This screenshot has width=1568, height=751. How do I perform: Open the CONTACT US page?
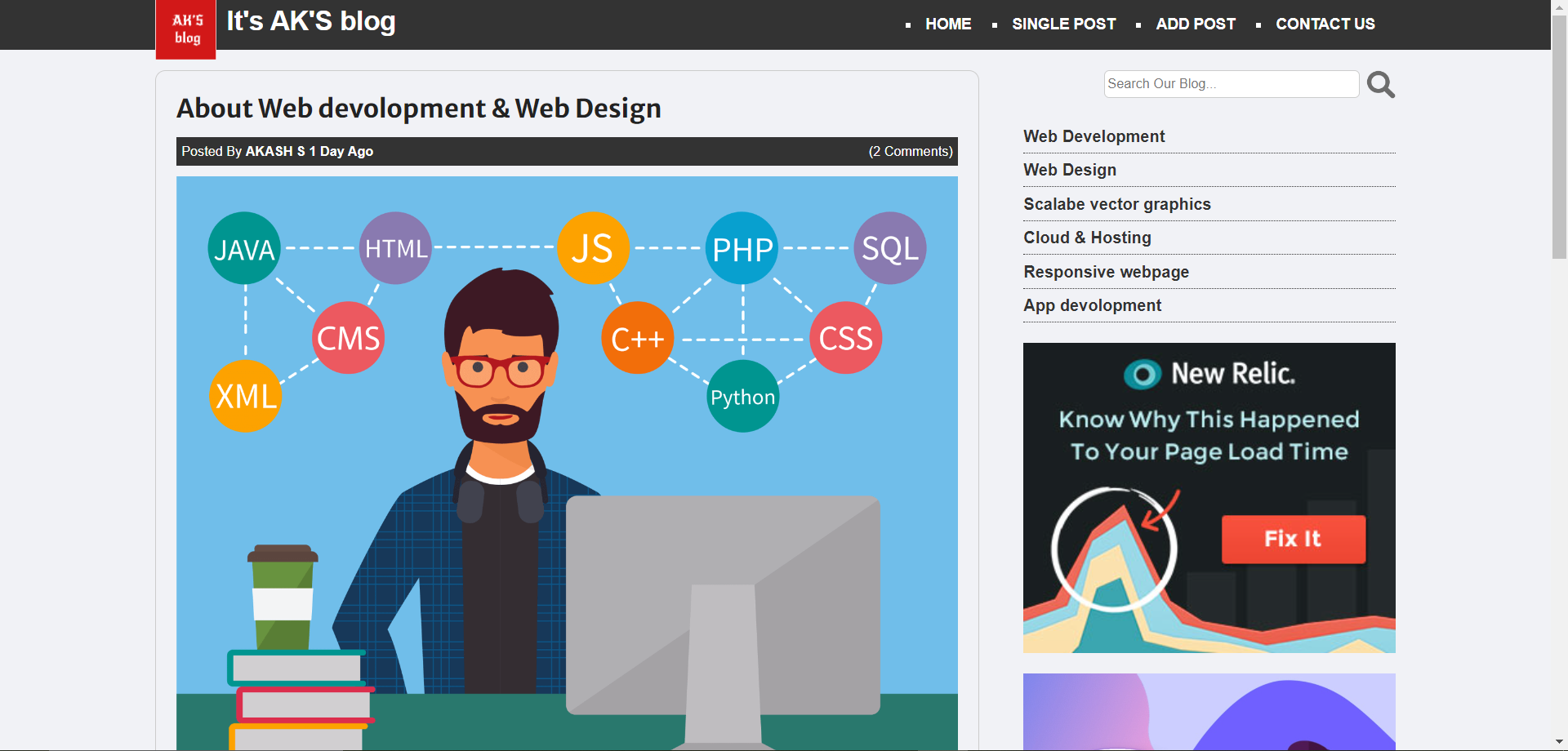coord(1325,24)
